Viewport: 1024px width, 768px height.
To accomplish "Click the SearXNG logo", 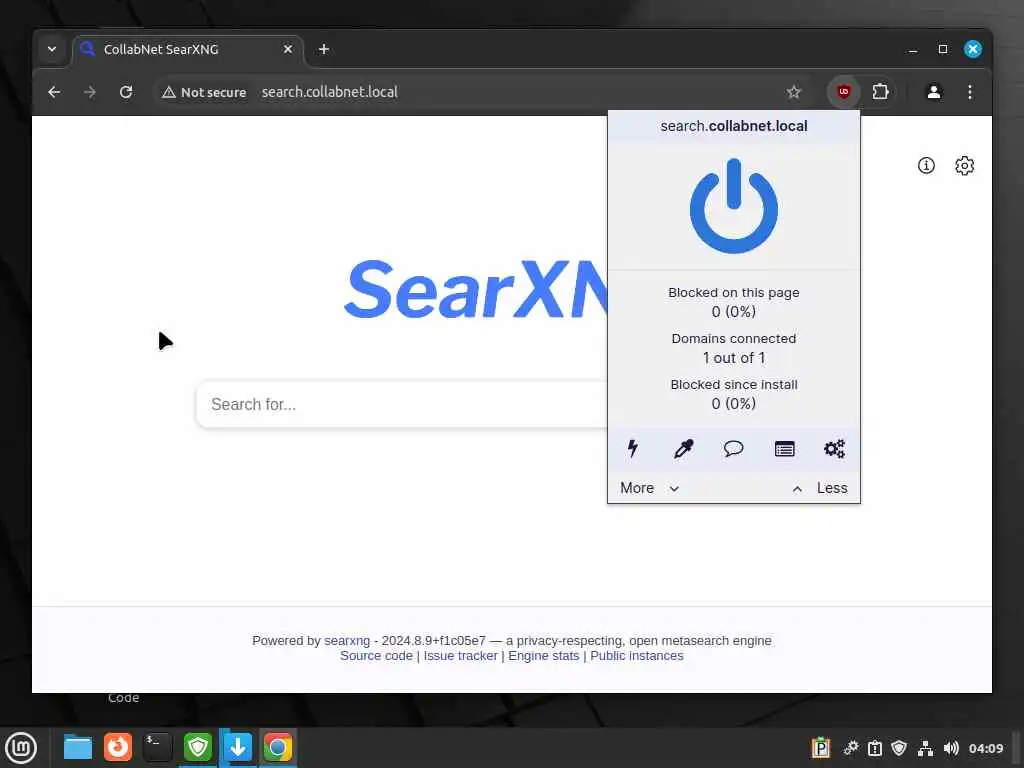I will point(477,289).
